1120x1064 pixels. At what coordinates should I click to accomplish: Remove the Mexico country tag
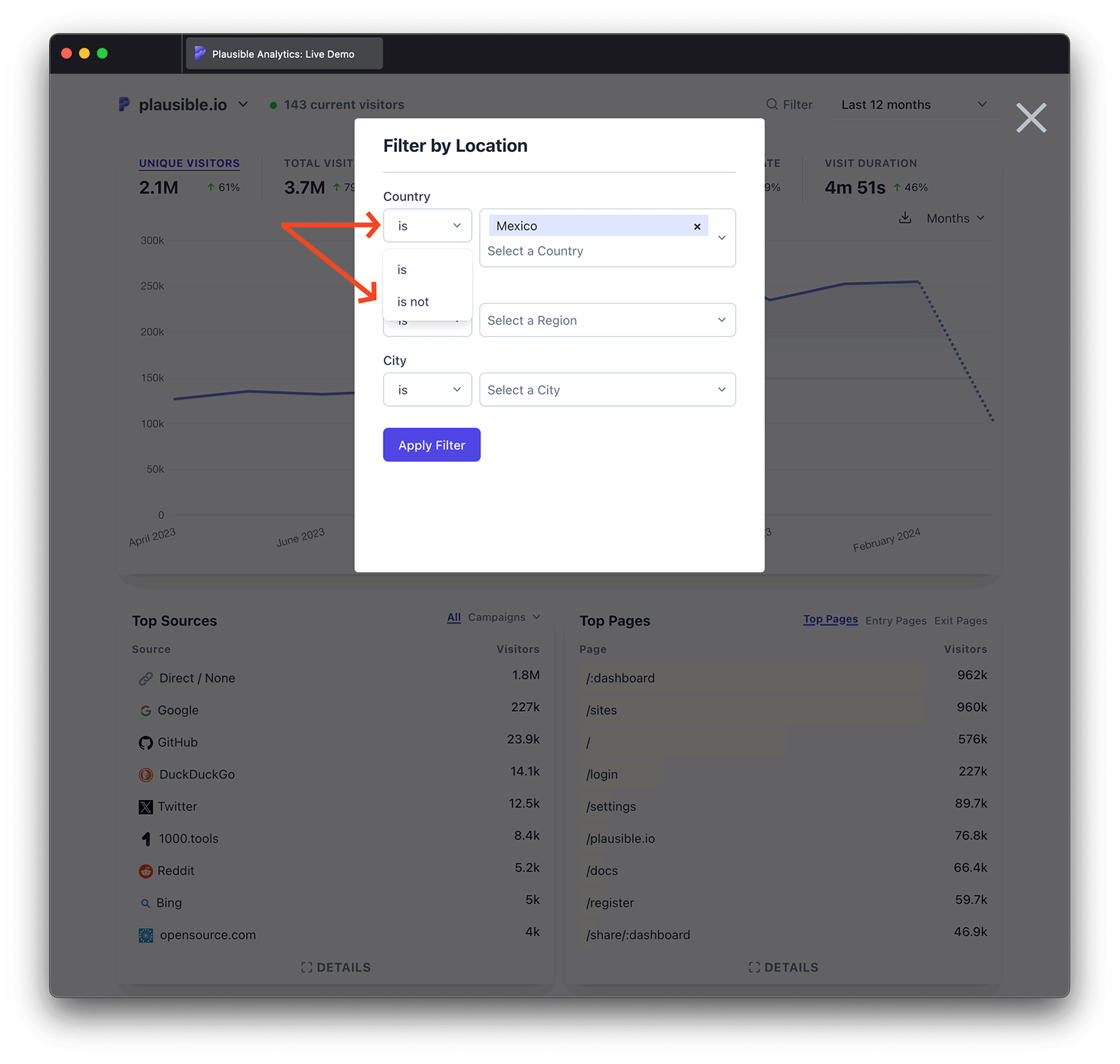click(x=696, y=226)
